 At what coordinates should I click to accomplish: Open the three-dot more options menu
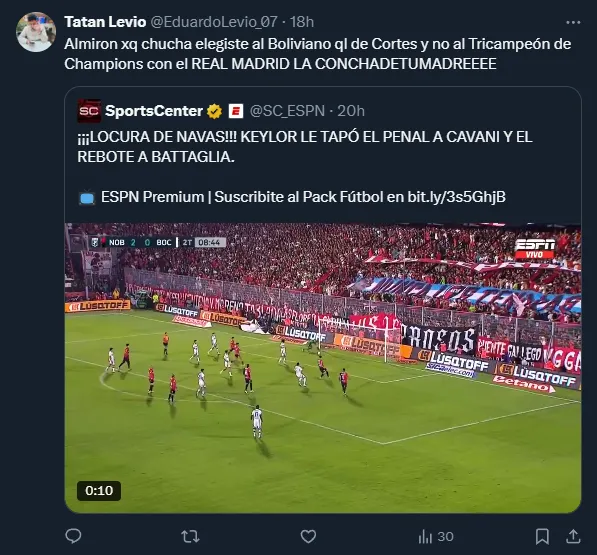tap(573, 22)
